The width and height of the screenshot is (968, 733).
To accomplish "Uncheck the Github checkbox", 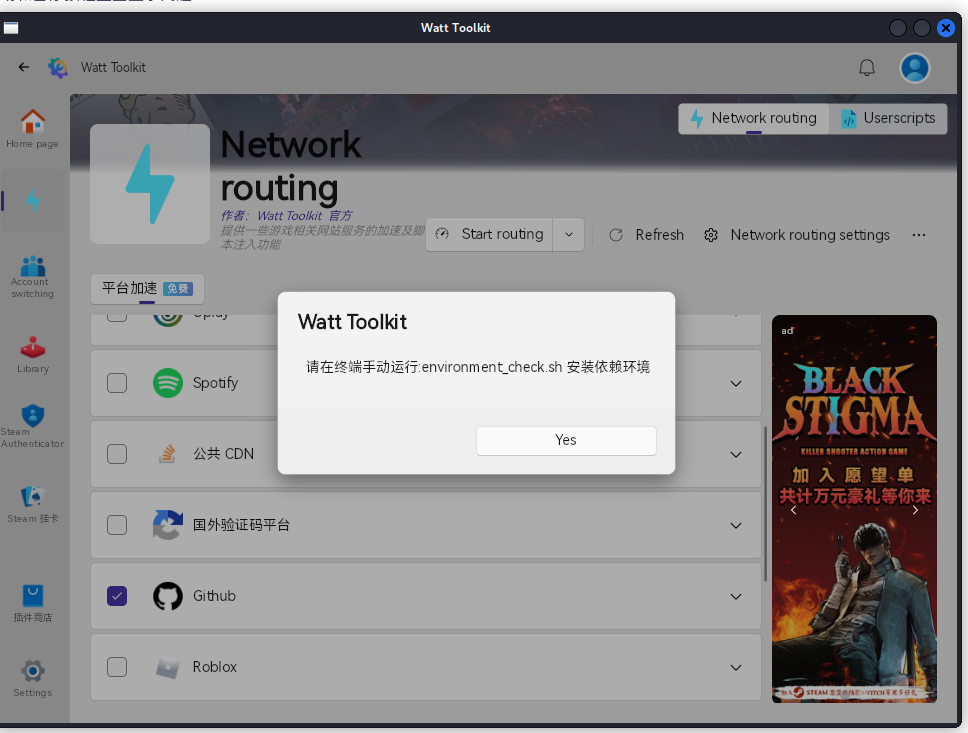I will [x=117, y=596].
